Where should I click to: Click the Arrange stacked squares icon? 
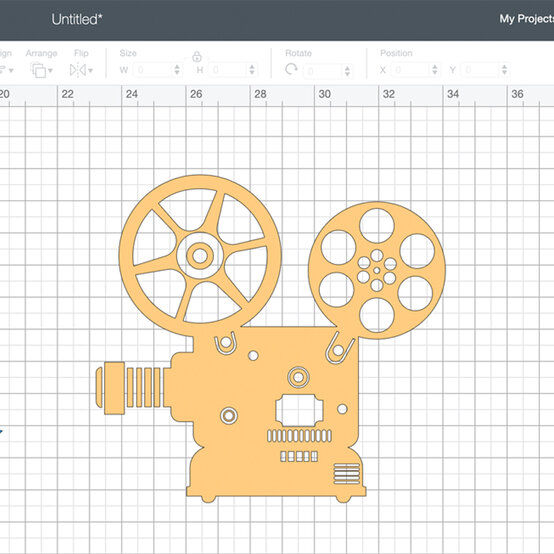click(x=39, y=70)
